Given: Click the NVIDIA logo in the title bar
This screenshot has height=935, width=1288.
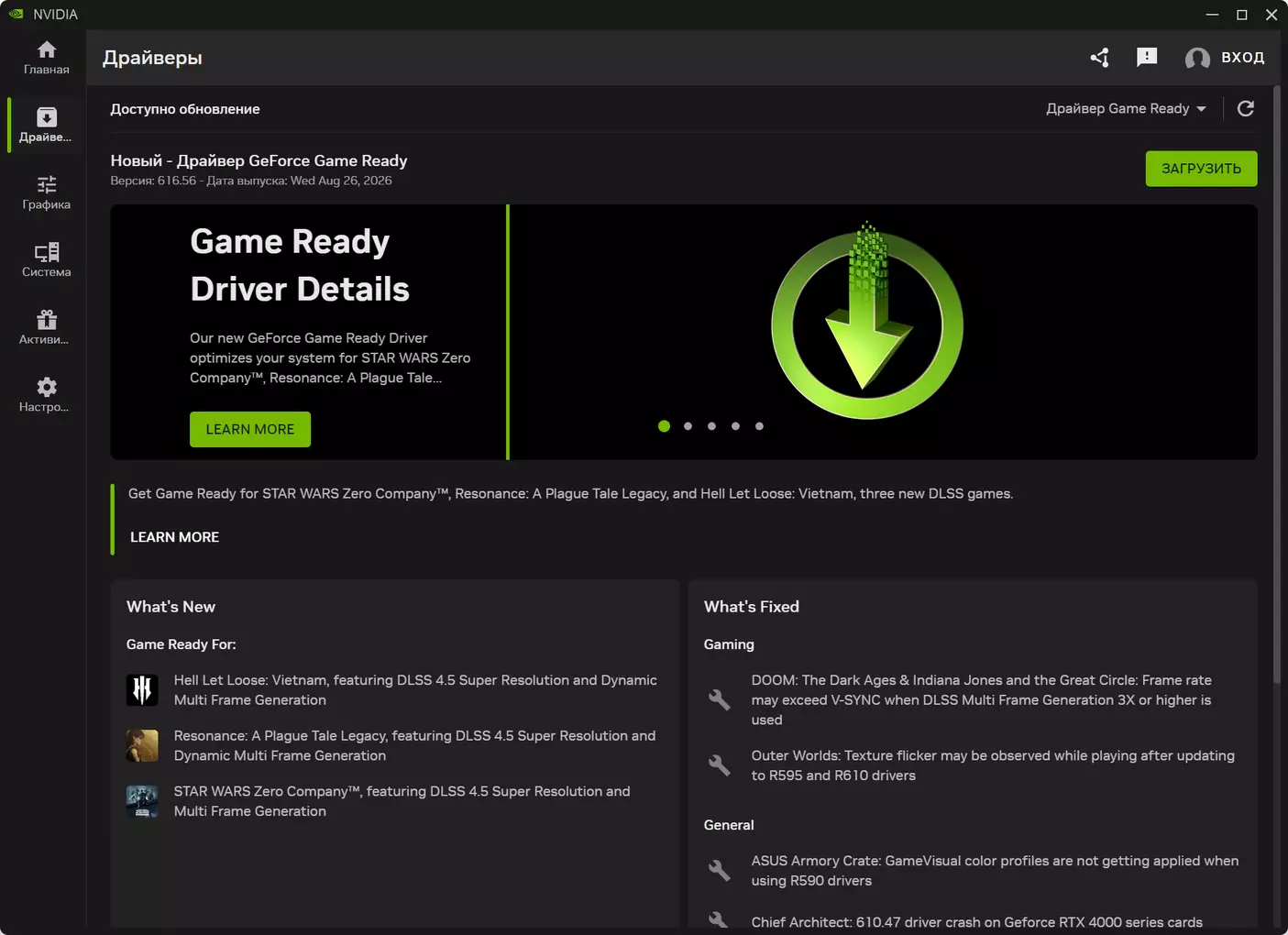Looking at the screenshot, I should pos(16,14).
